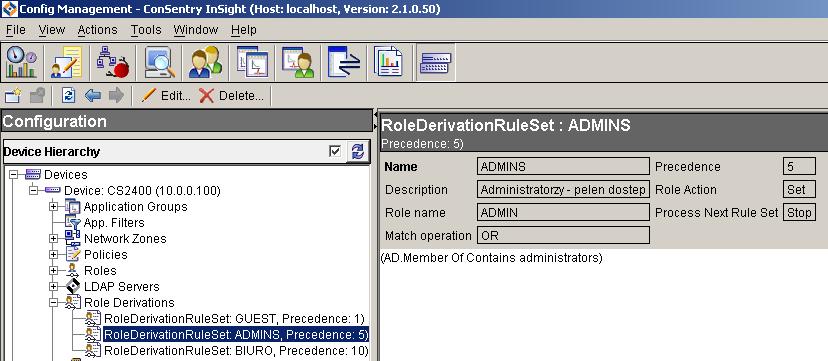Screen dimensions: 828x361
Task: Collapse the Devices root node
Action: [x=14, y=175]
